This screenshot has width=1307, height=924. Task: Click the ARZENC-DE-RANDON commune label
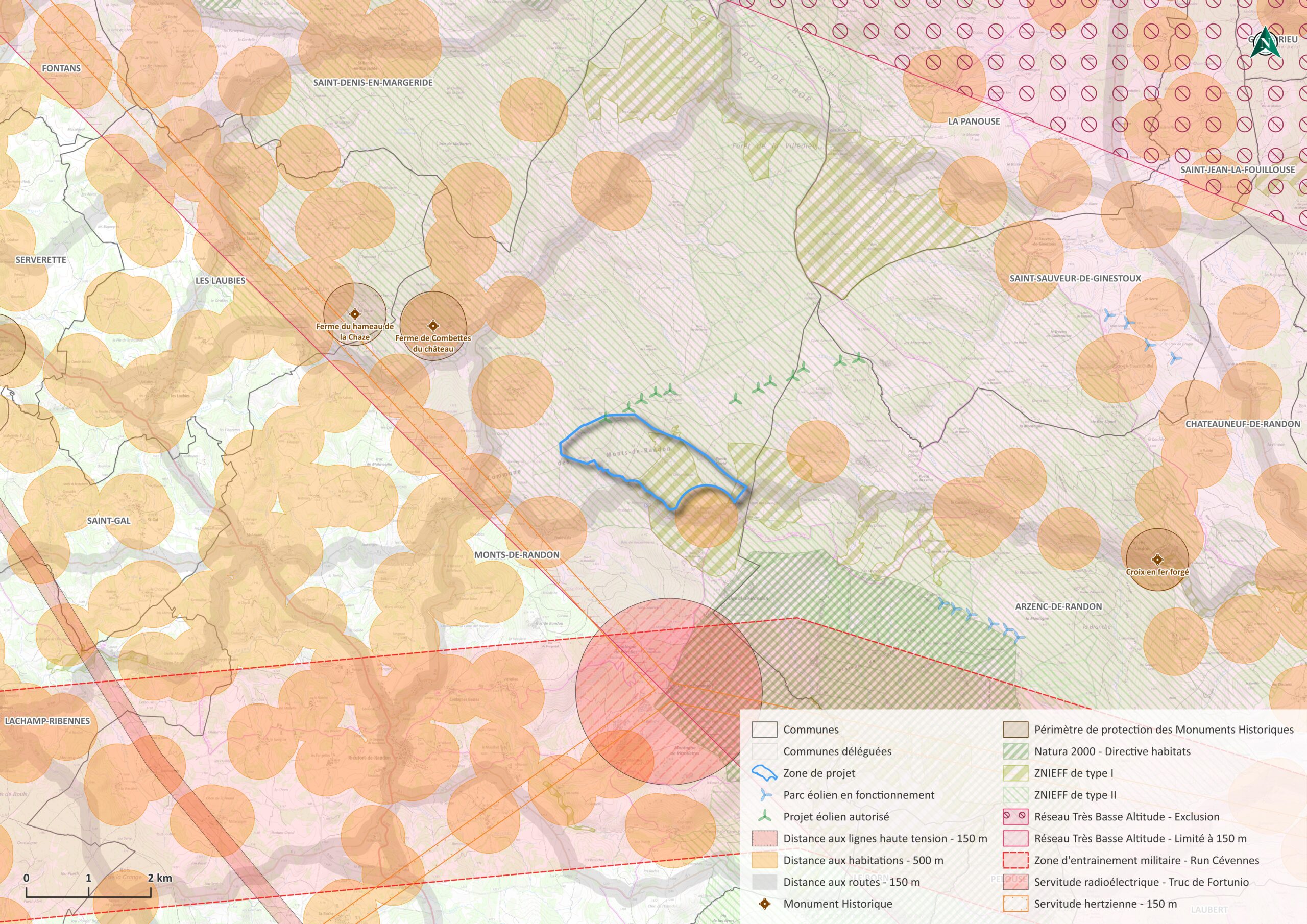click(x=1058, y=606)
